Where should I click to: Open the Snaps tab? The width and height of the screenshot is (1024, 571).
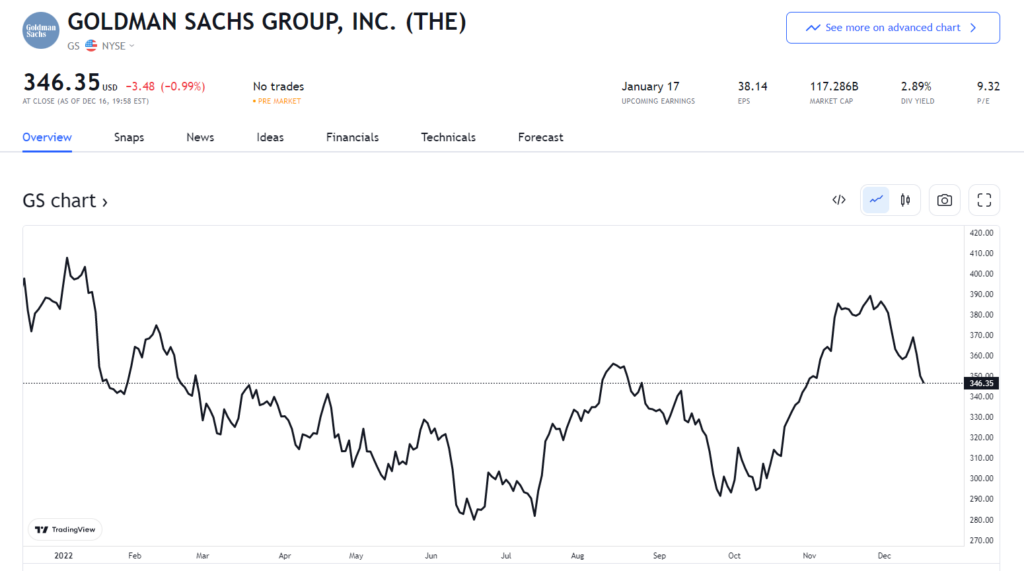[129, 137]
